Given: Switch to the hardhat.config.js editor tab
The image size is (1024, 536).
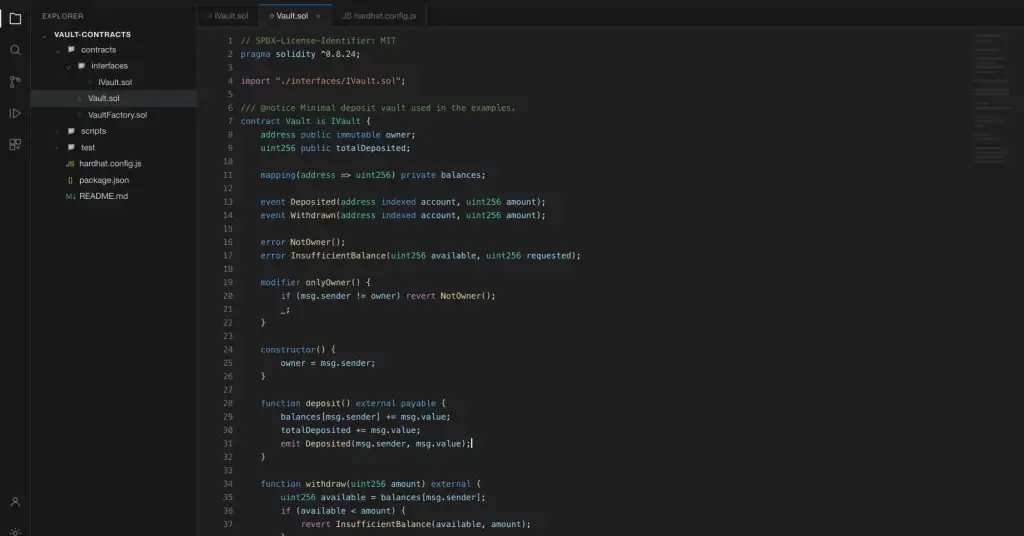Looking at the screenshot, I should [379, 16].
